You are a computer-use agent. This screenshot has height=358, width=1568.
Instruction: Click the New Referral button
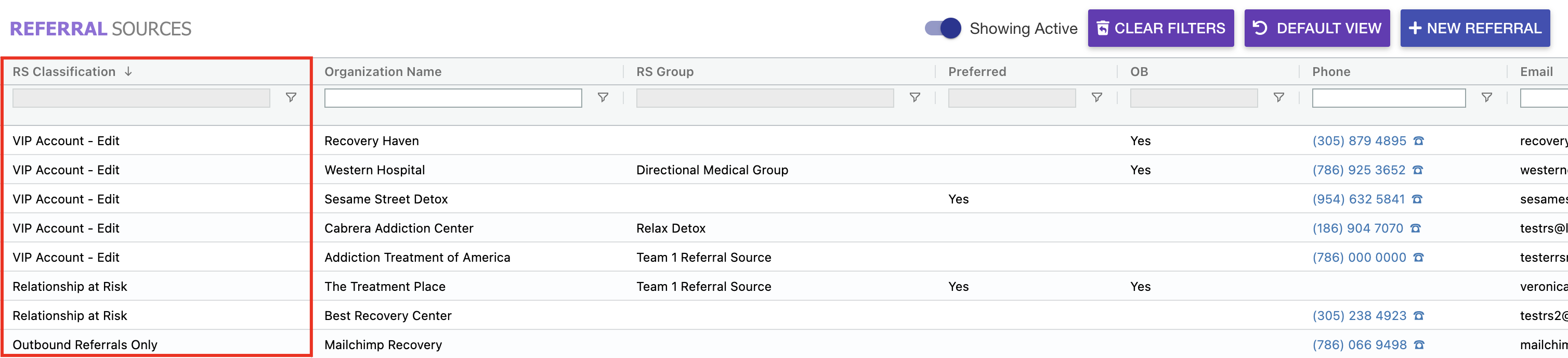pos(1474,29)
